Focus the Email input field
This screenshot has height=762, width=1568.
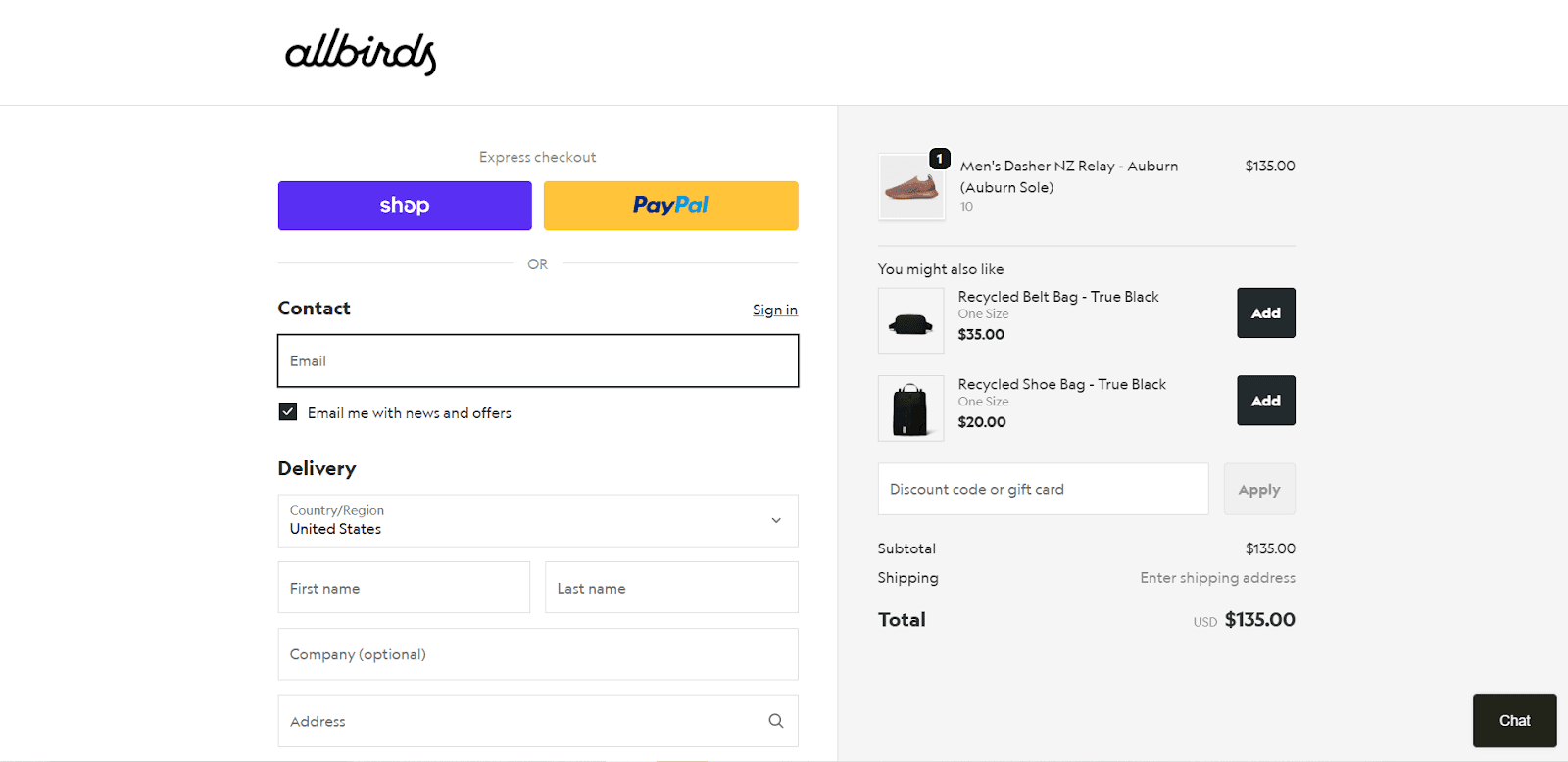coord(538,360)
